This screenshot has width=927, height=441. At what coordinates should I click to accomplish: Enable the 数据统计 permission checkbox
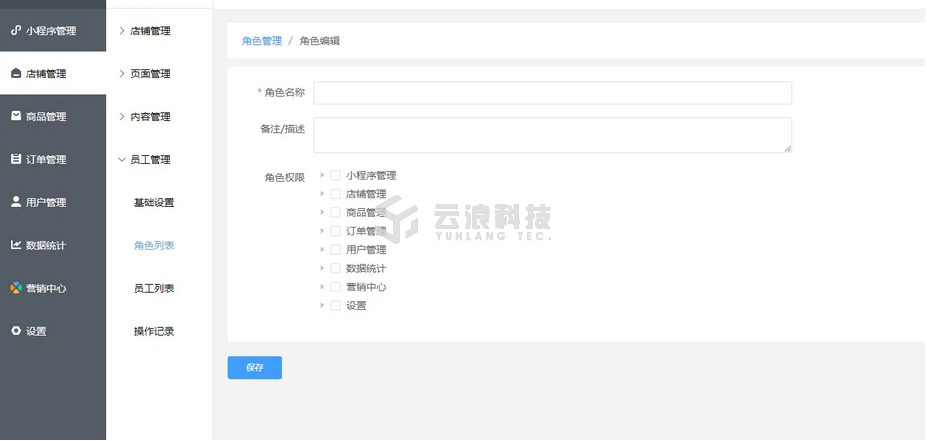336,269
